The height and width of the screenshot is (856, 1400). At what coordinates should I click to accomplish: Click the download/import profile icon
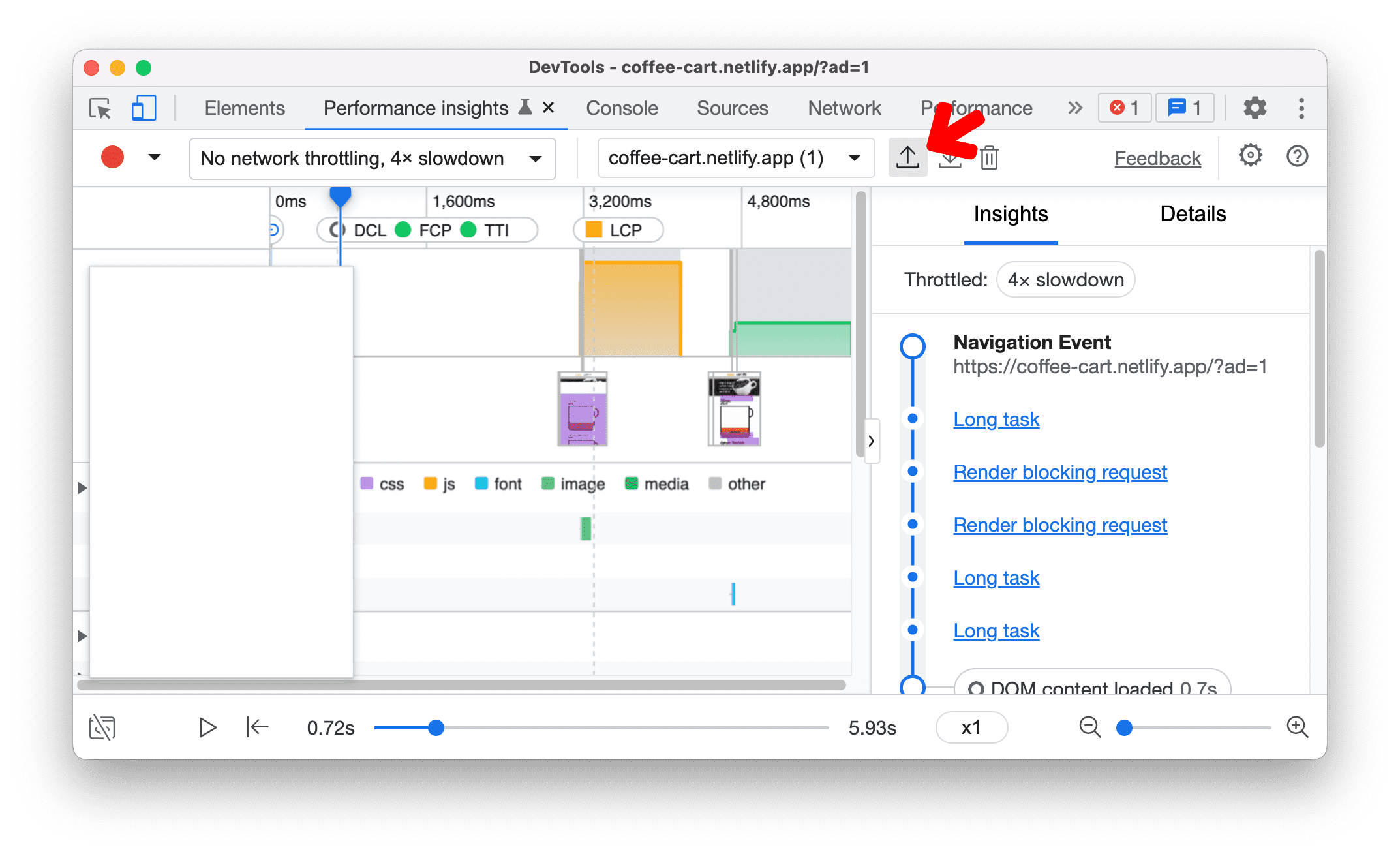[x=950, y=157]
